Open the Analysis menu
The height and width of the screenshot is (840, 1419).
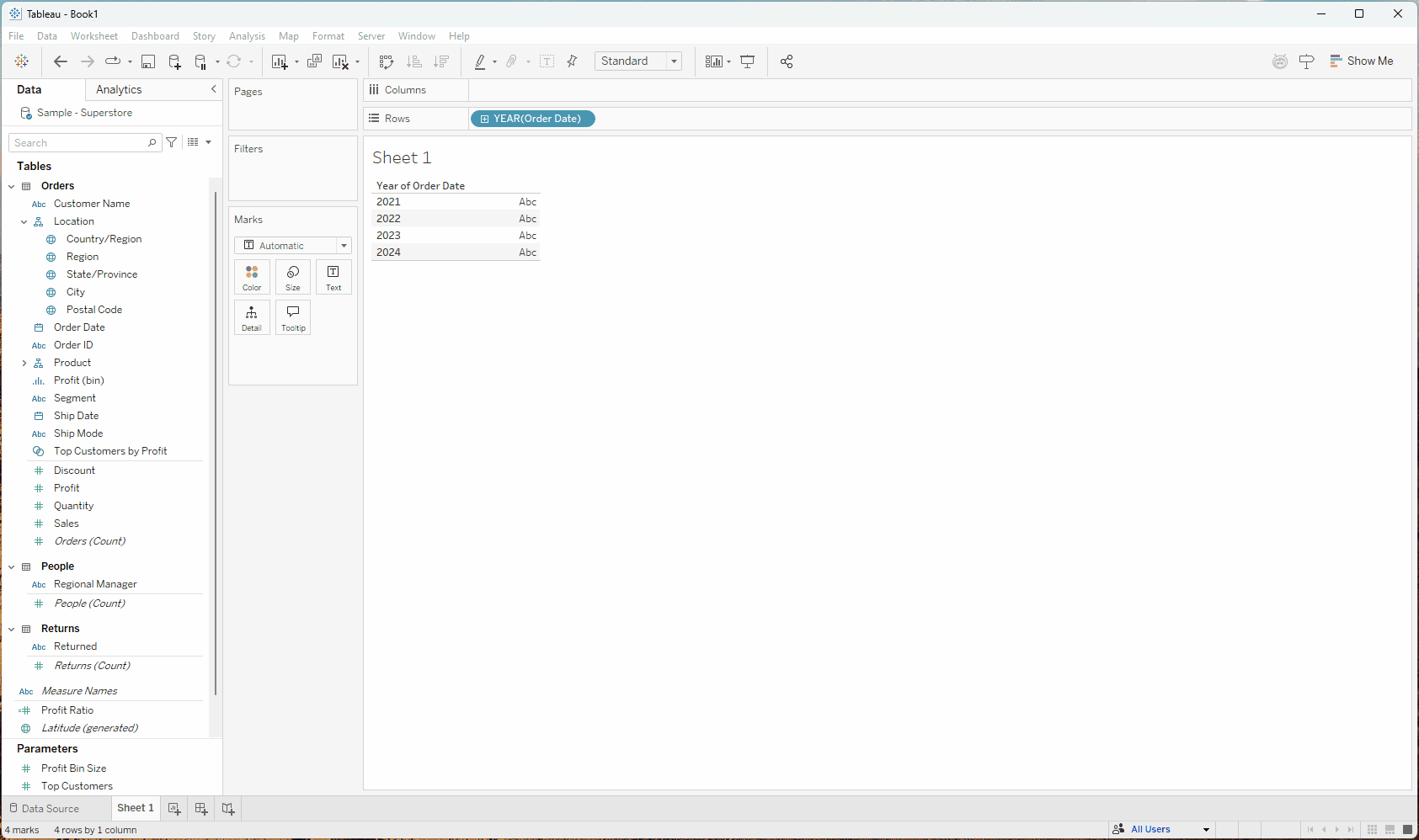247,36
